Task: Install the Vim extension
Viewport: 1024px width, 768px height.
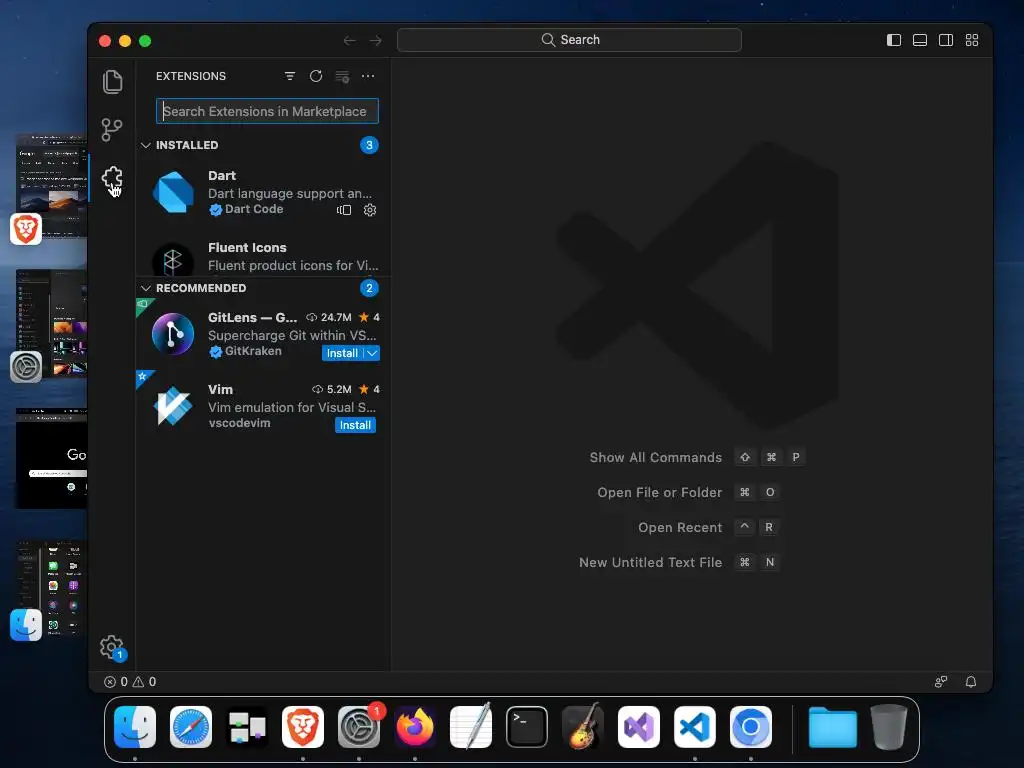Action: pos(355,425)
